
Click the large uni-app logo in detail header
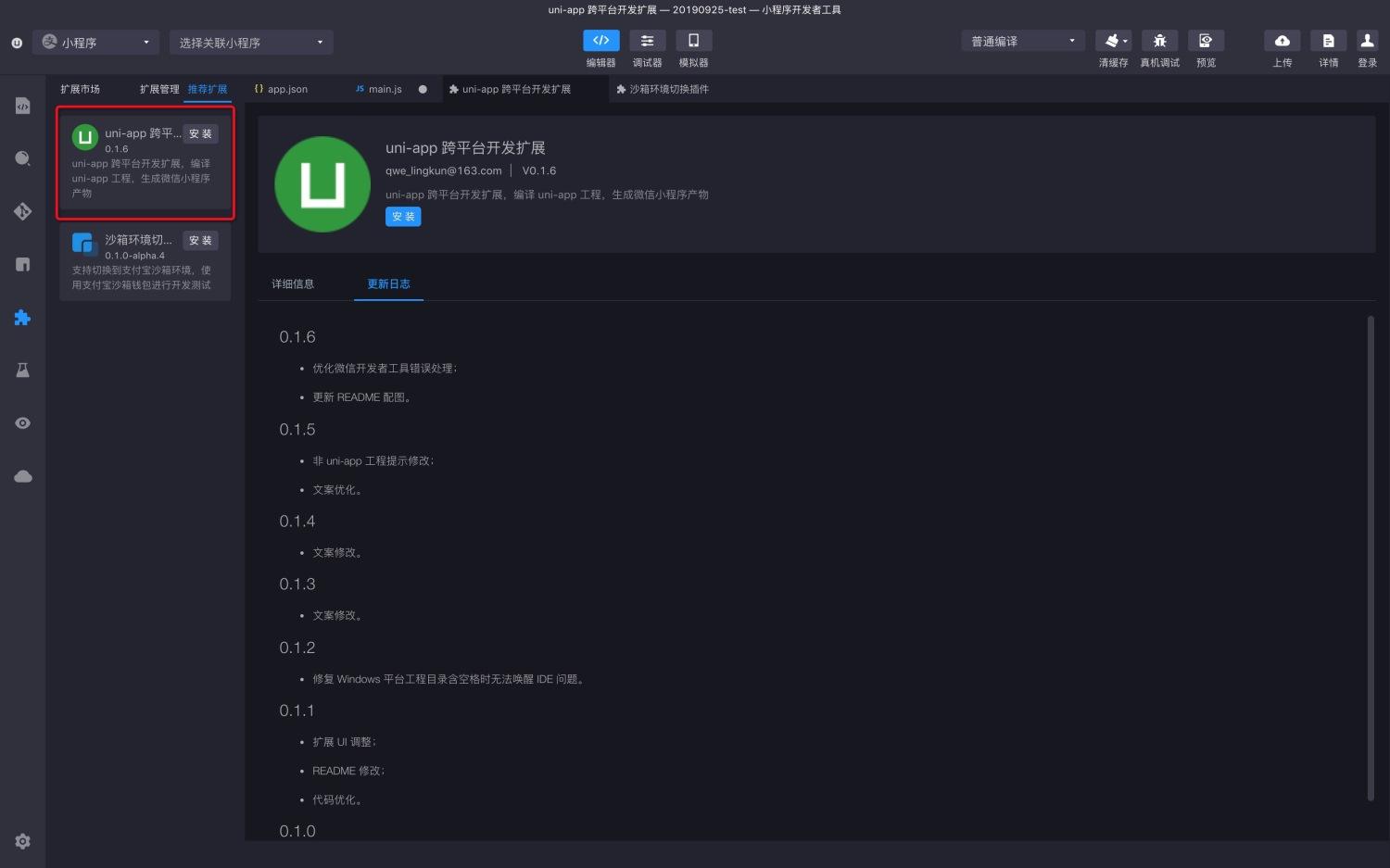click(322, 184)
